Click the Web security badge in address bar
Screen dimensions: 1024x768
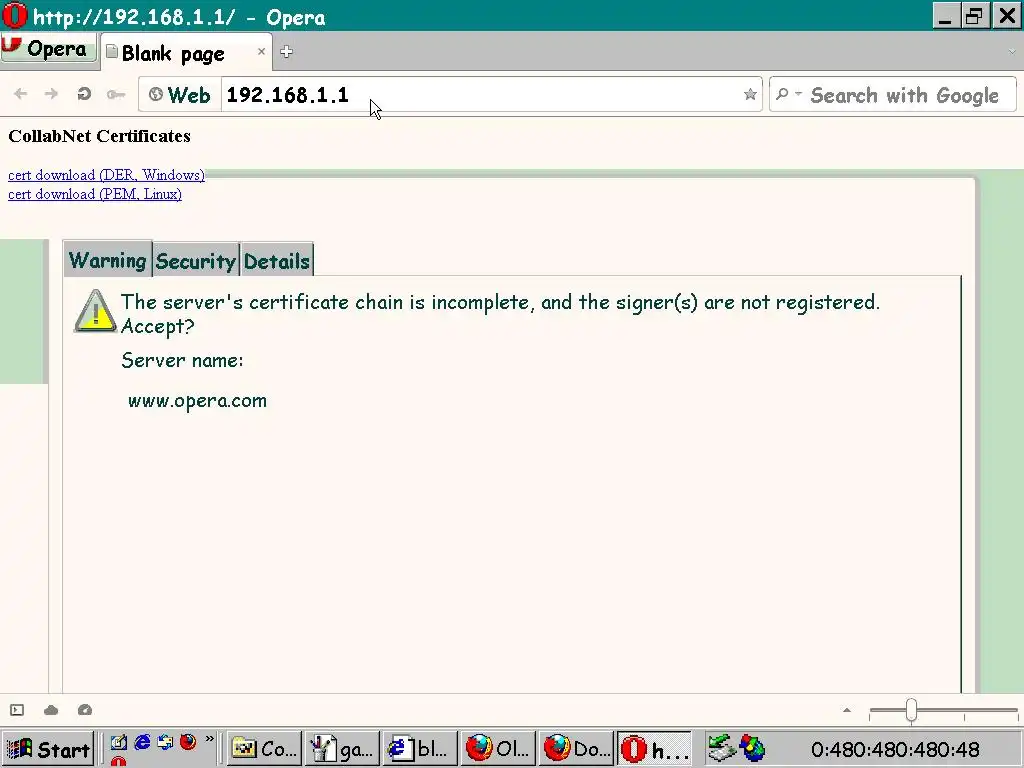(180, 95)
